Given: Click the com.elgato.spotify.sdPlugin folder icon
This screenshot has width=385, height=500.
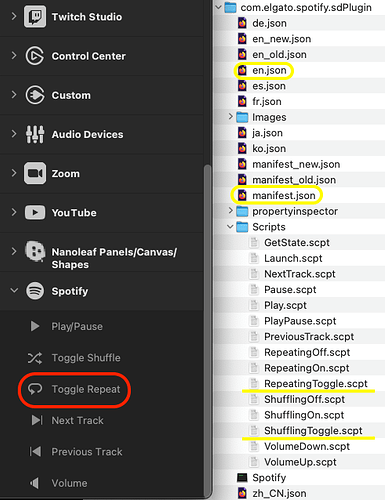Looking at the screenshot, I should pos(230,7).
